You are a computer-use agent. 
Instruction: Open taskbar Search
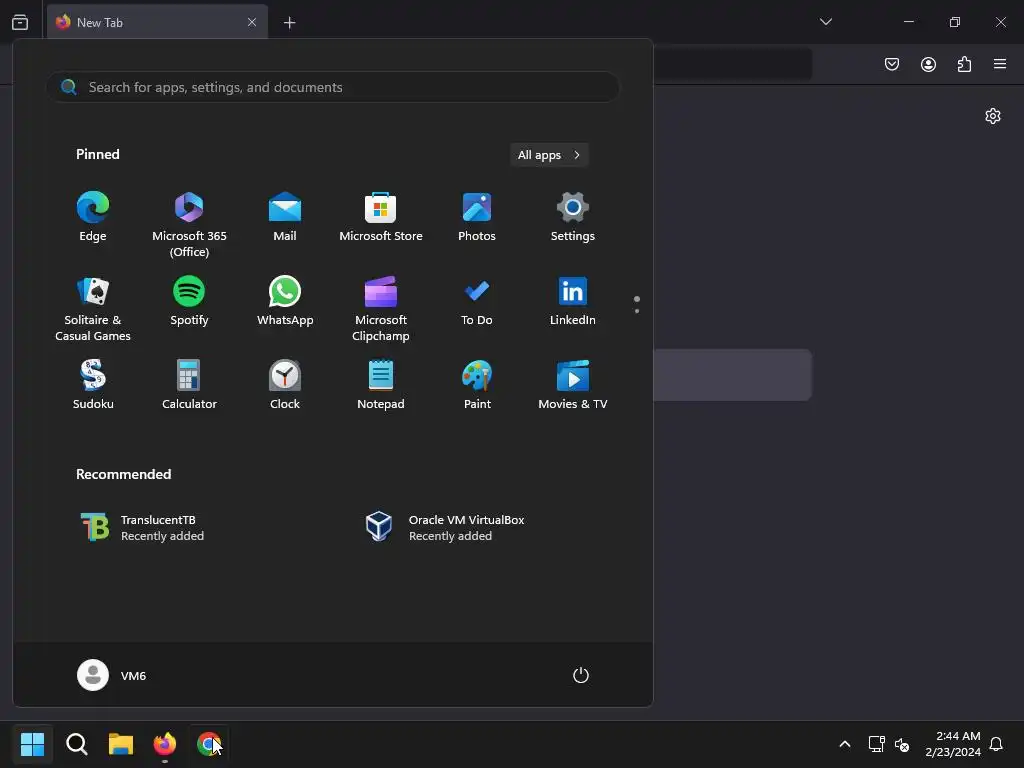coord(76,744)
